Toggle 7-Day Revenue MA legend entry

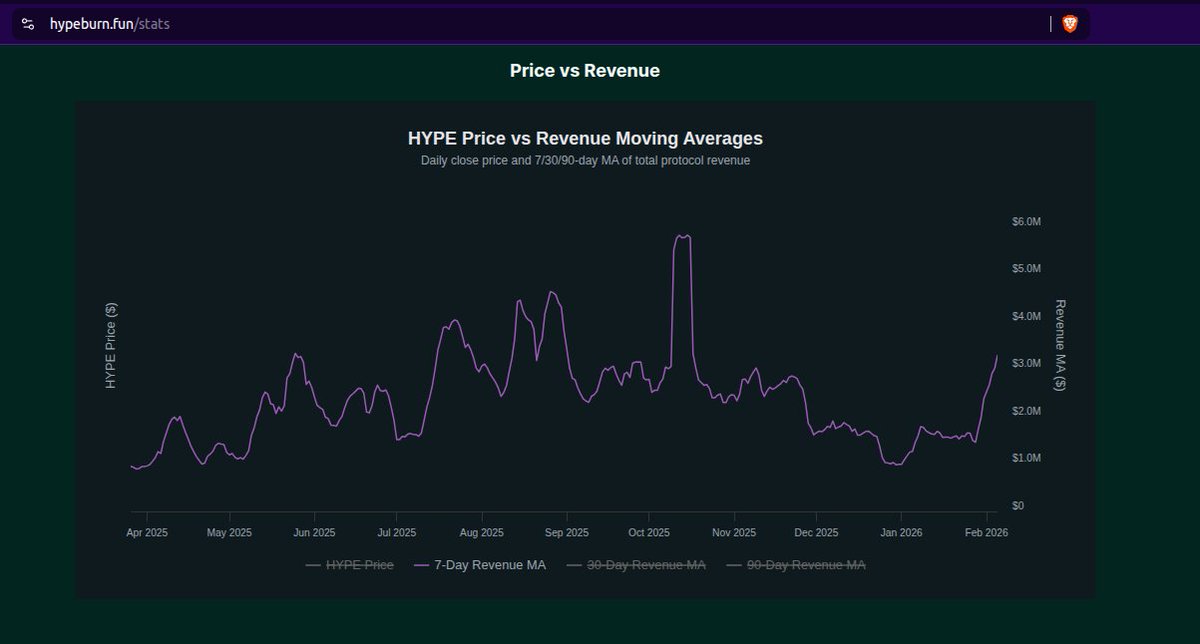pos(480,565)
